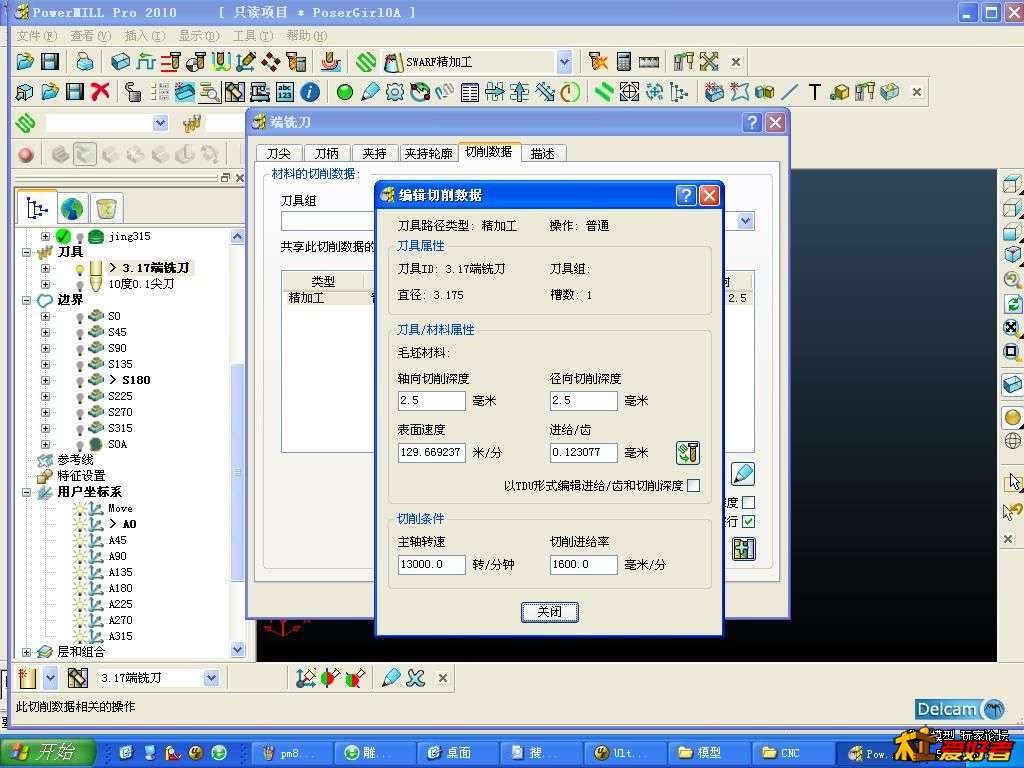1024x768 pixels.
Task: Toggle light bulb for S180 boundary
Action: [x=80, y=381]
